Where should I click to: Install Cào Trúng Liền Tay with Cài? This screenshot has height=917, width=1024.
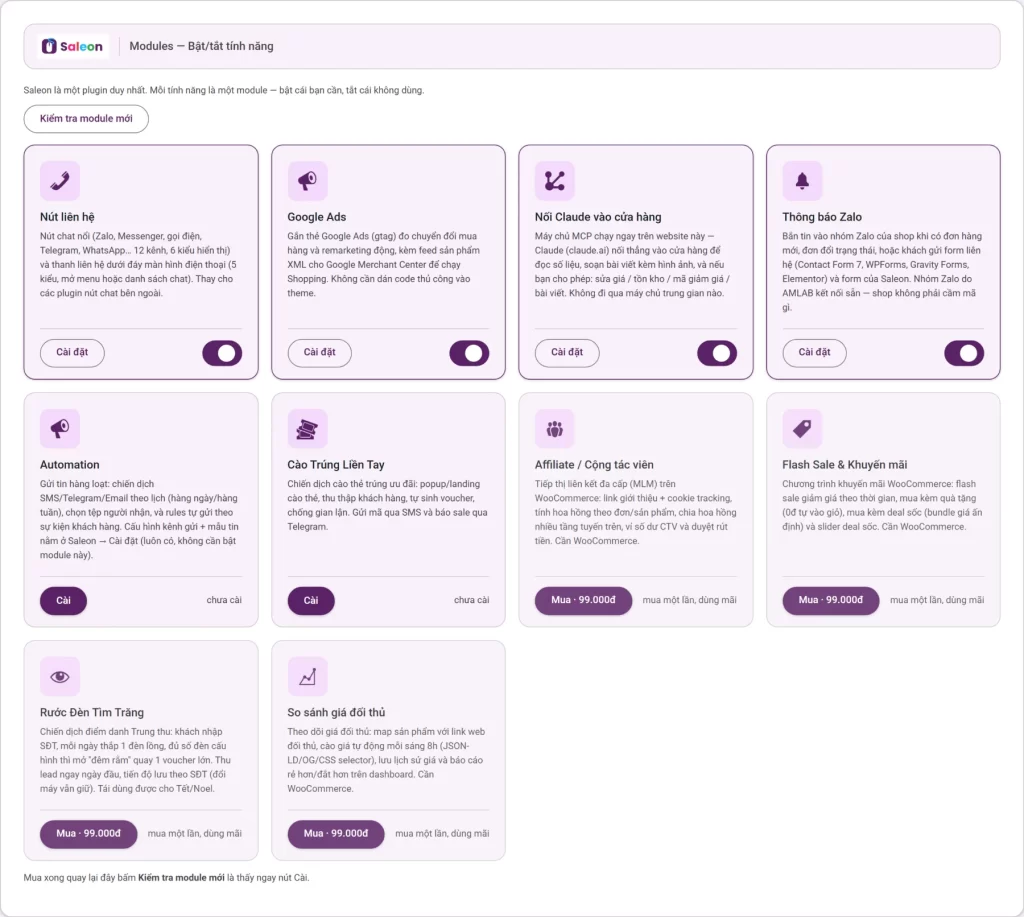tap(311, 601)
